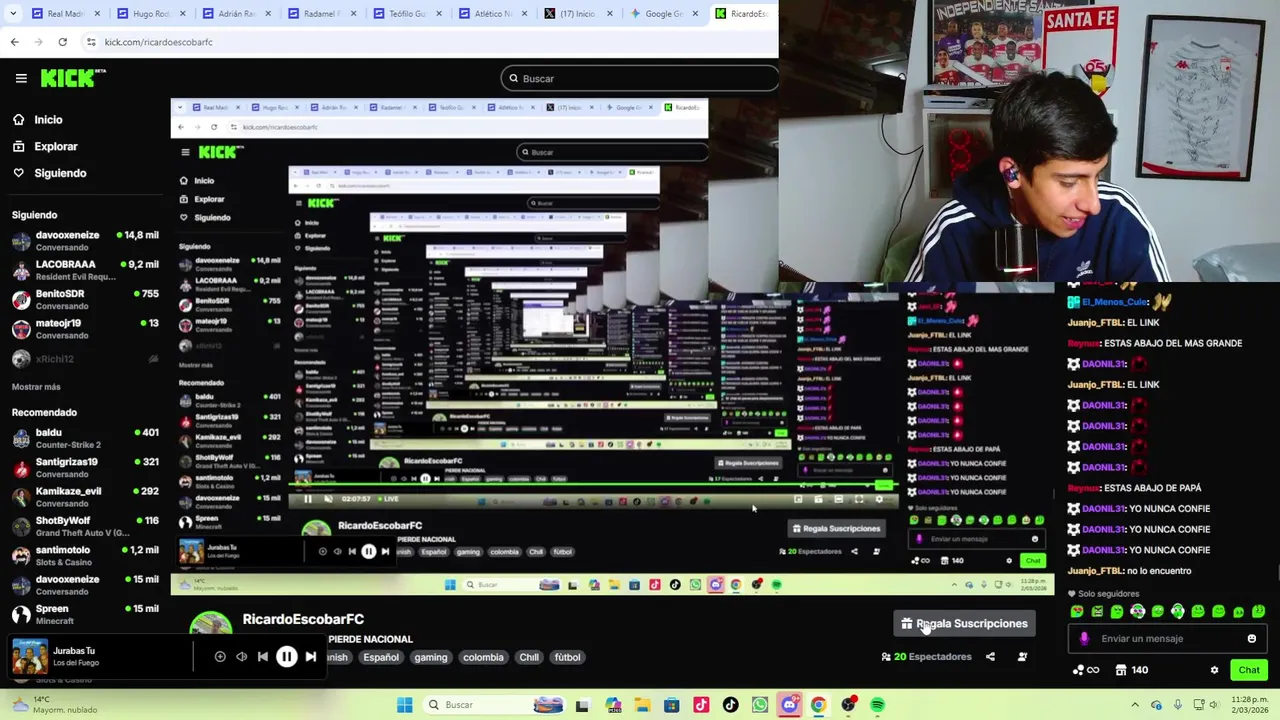
Task: Open the emoji picker in chat input
Action: [1252, 639]
